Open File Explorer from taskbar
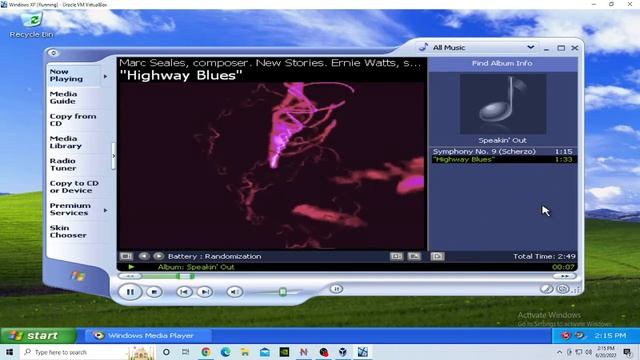This screenshot has height=360, width=640. tap(245, 352)
